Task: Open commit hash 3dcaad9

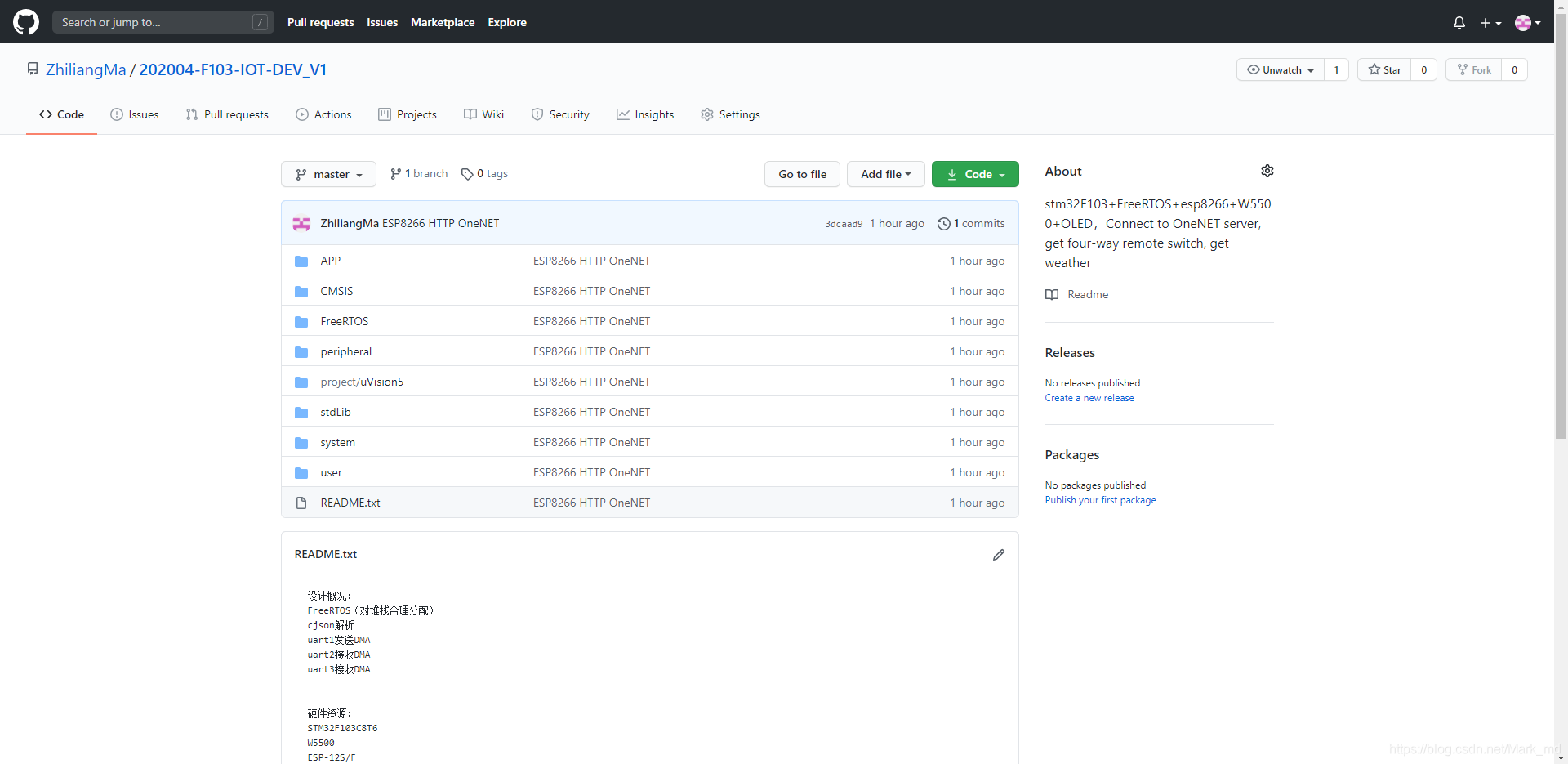Action: click(844, 224)
